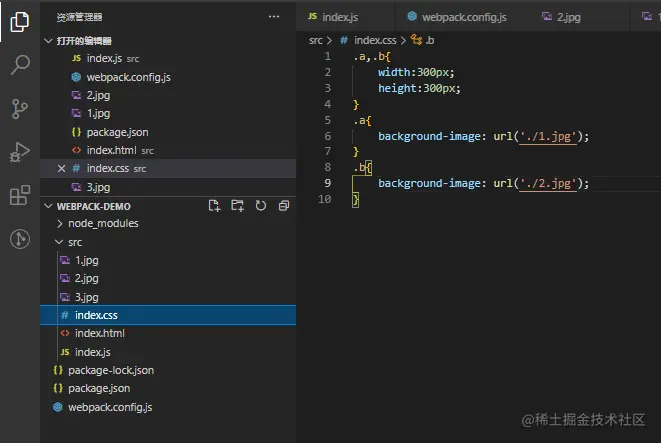Viewport: 661px width, 443px height.
Task: Click the New File icon in WEBPACK-DEMO header
Action: click(214, 205)
